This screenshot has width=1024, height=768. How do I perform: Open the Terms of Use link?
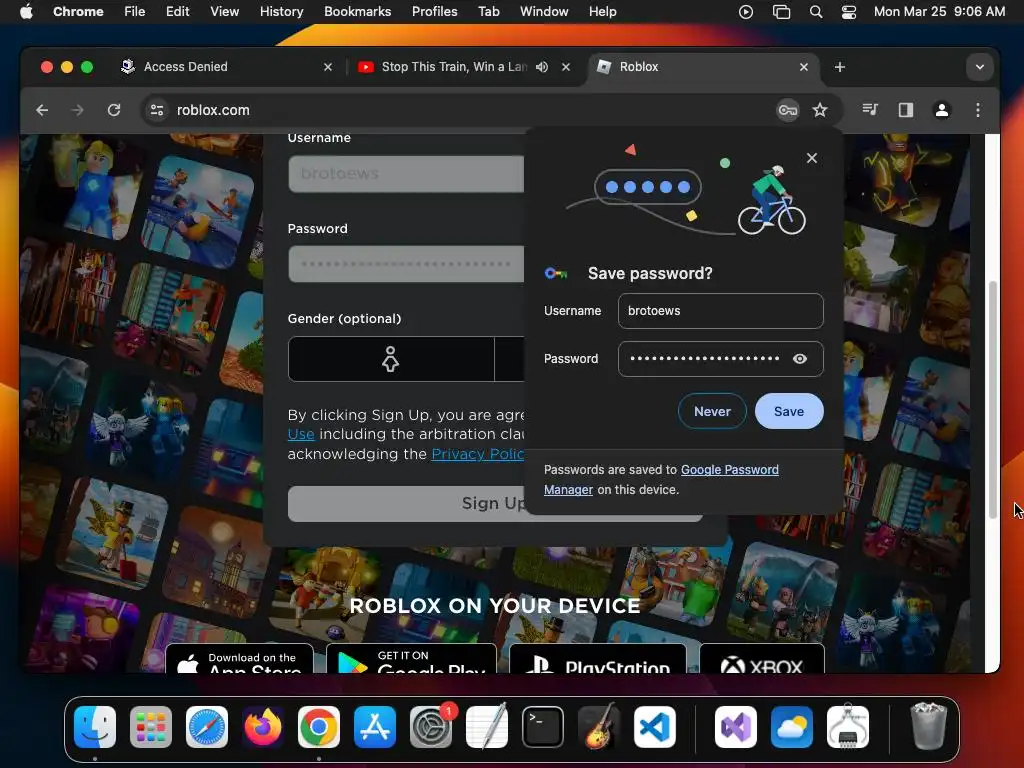pyautogui.click(x=301, y=434)
